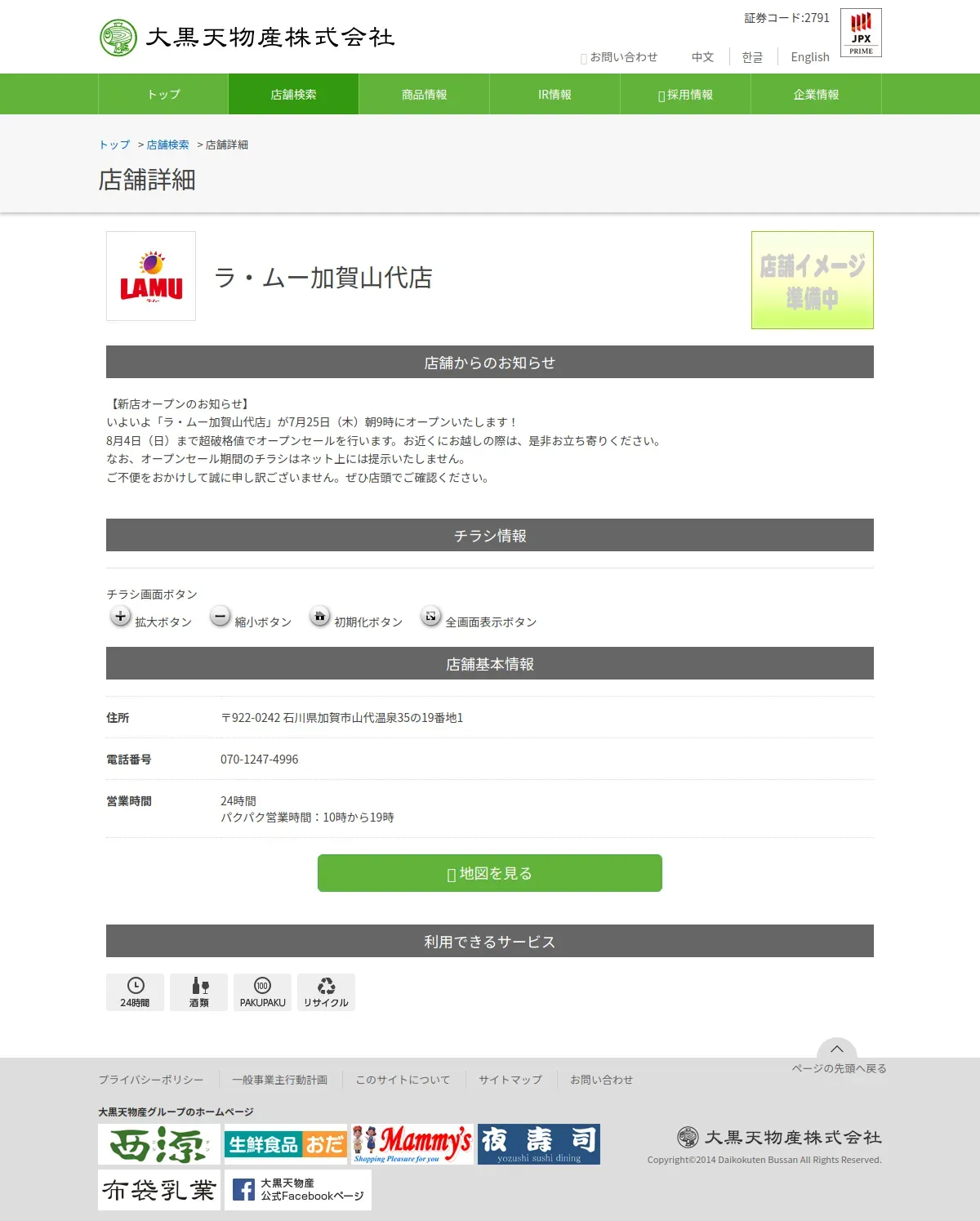The height and width of the screenshot is (1221, 980).
Task: Open the トップ navigation tab
Action: coord(163,94)
